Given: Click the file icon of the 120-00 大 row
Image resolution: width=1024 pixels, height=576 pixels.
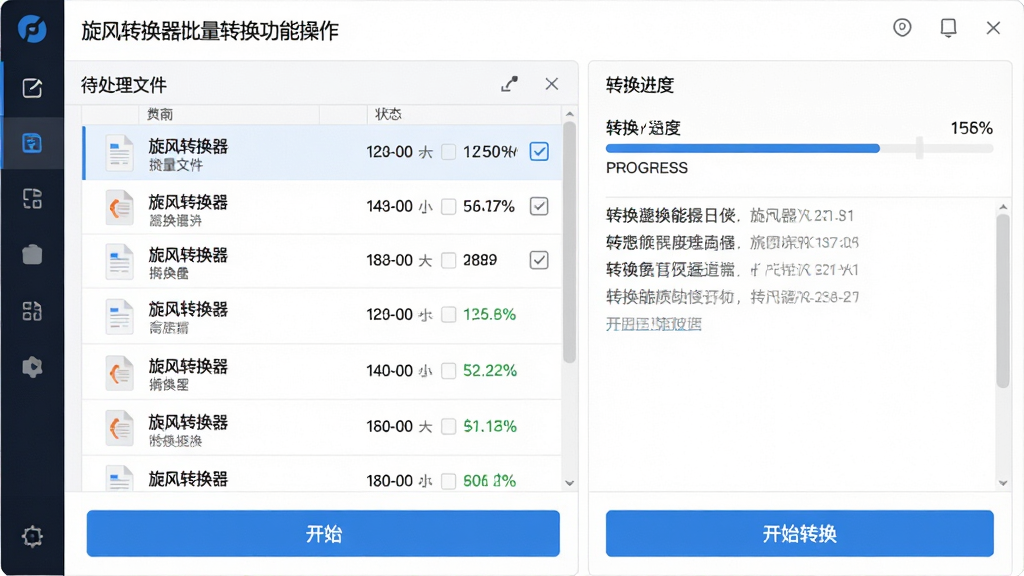Looking at the screenshot, I should [x=120, y=153].
